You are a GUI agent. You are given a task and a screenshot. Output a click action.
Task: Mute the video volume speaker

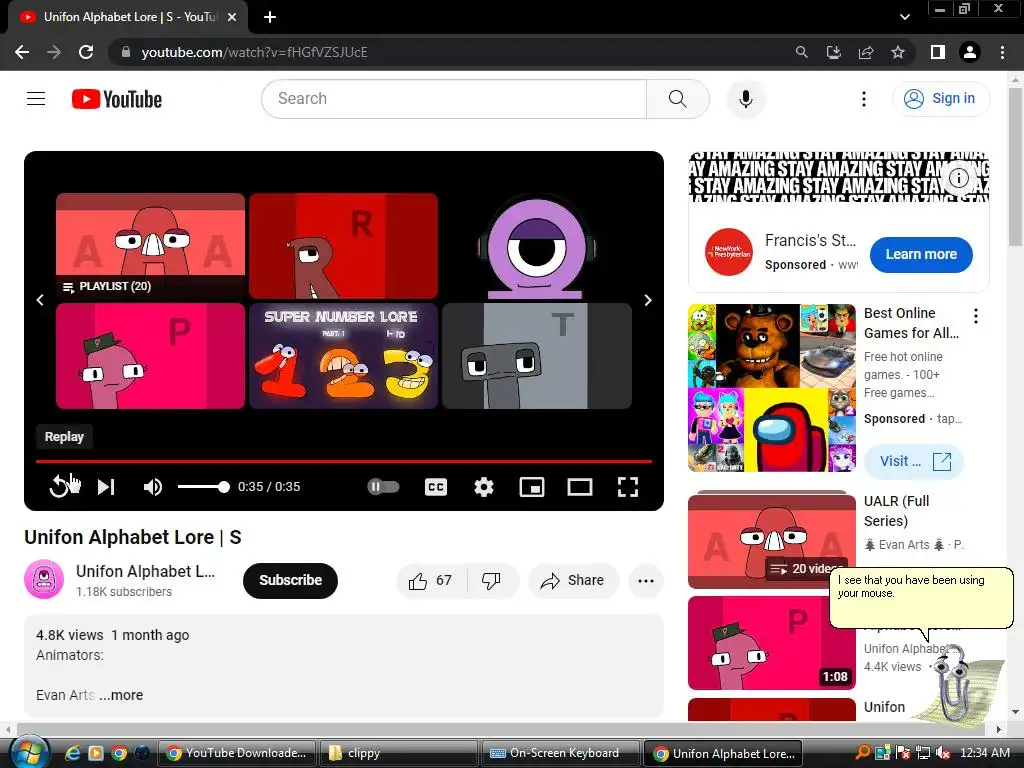click(153, 487)
